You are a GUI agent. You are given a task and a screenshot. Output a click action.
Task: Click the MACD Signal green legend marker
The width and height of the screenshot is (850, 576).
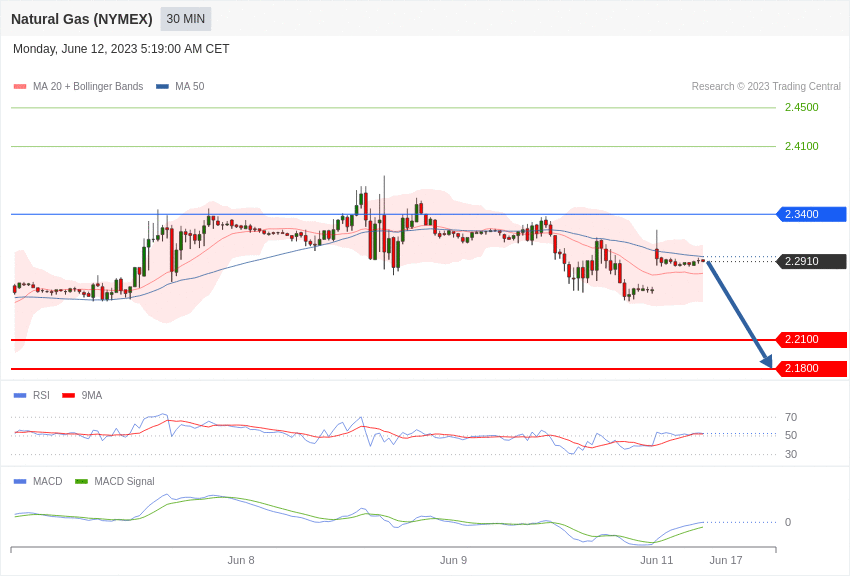(81, 481)
